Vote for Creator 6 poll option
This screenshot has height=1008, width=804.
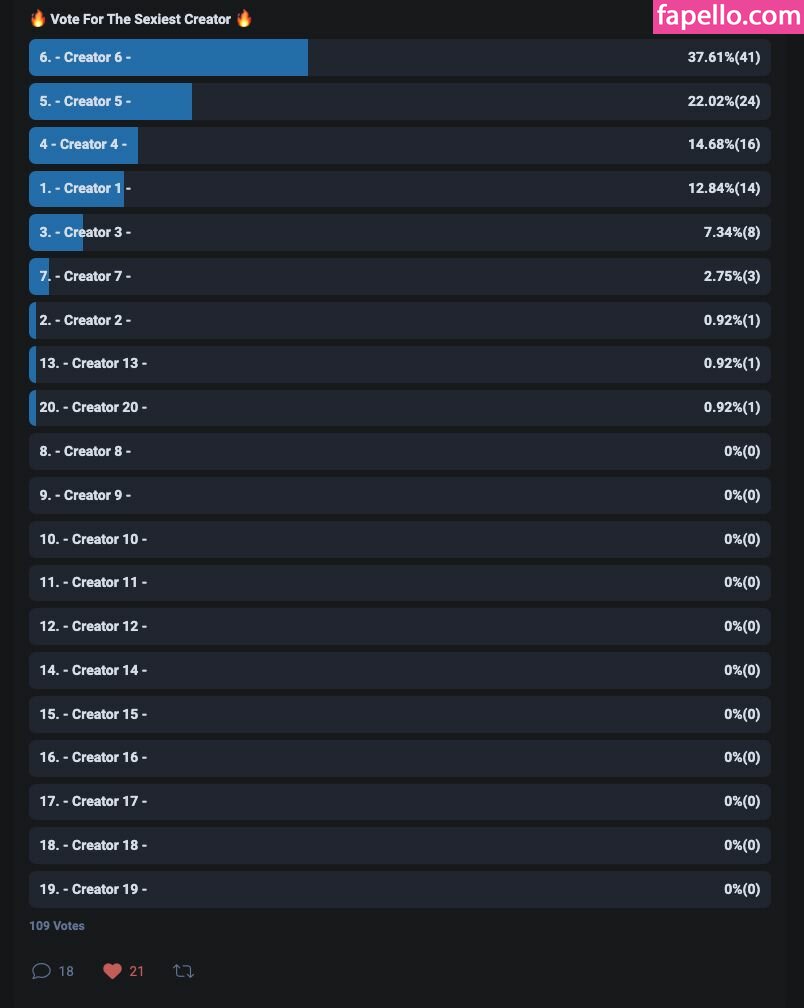[399, 58]
